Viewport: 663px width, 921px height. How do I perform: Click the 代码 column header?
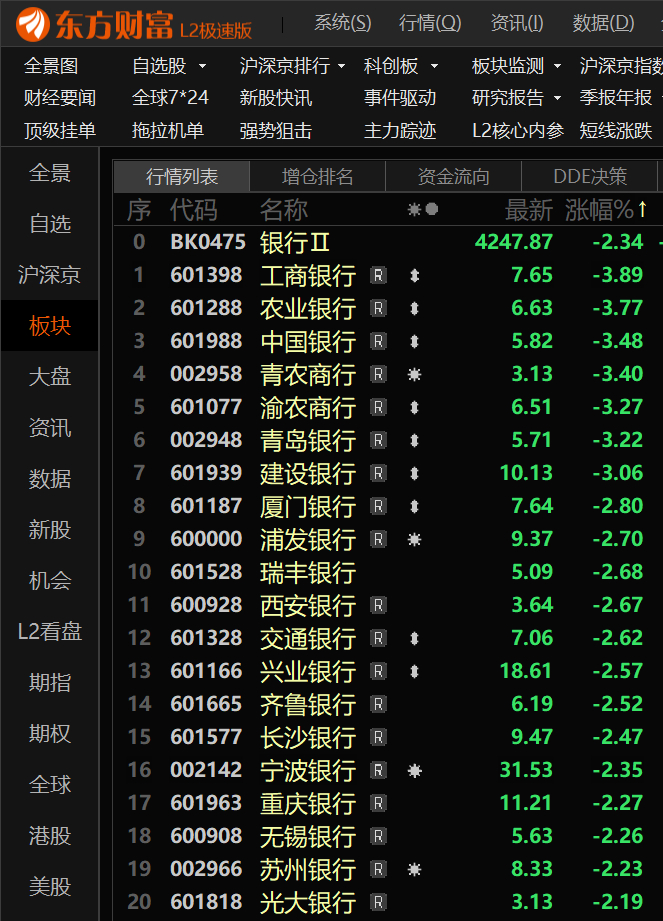point(194,210)
